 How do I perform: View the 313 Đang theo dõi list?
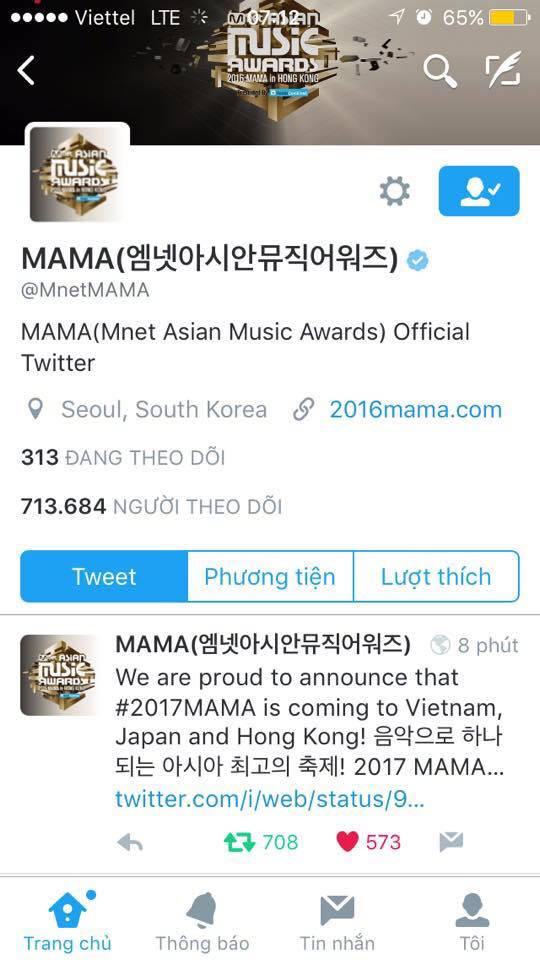pyautogui.click(x=123, y=457)
